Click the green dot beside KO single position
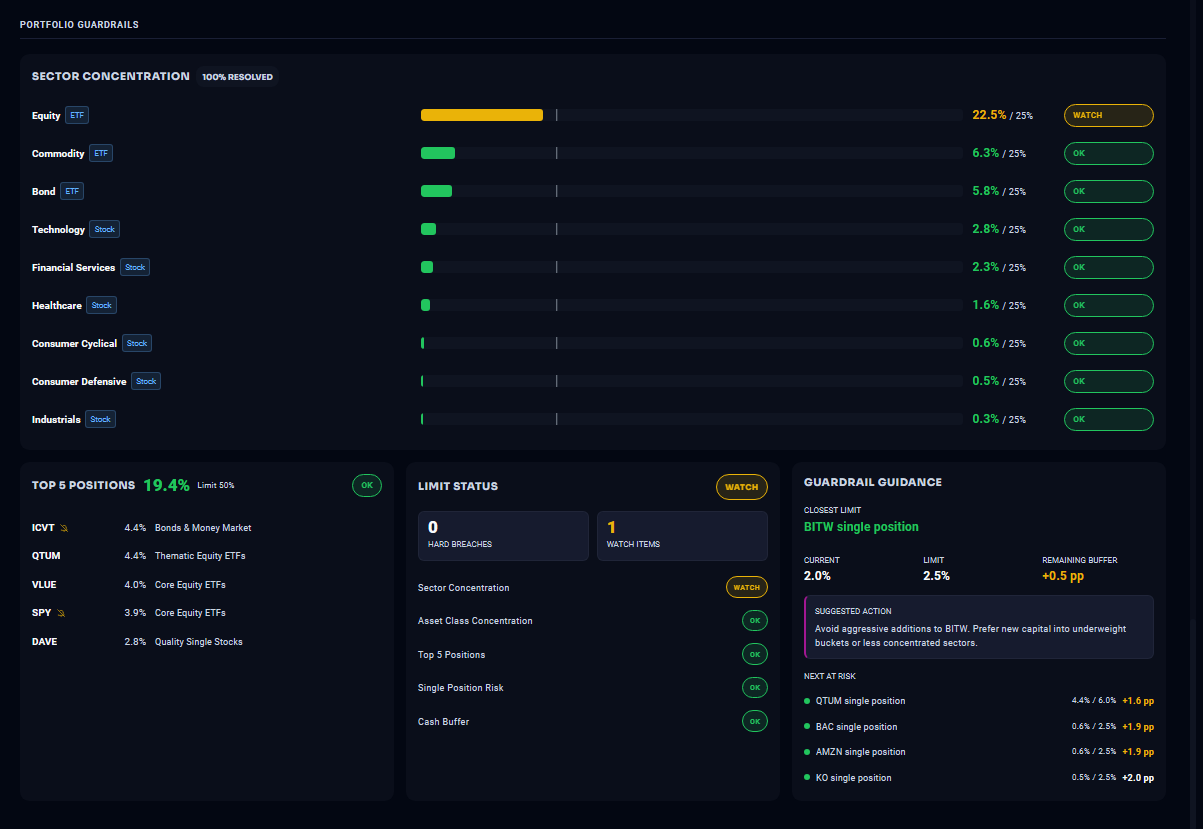Screen dimensions: 1203x829 click(807, 778)
